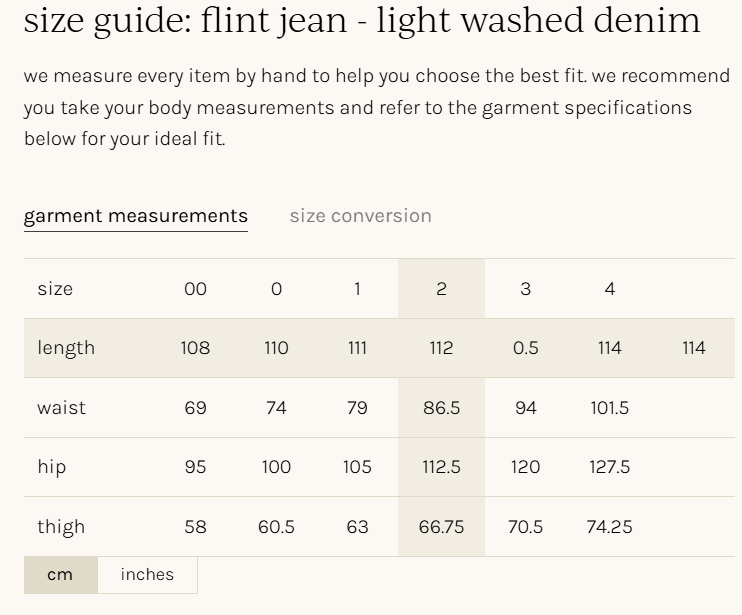Click the size 2 column header
This screenshot has height=615, width=742.
(x=441, y=289)
